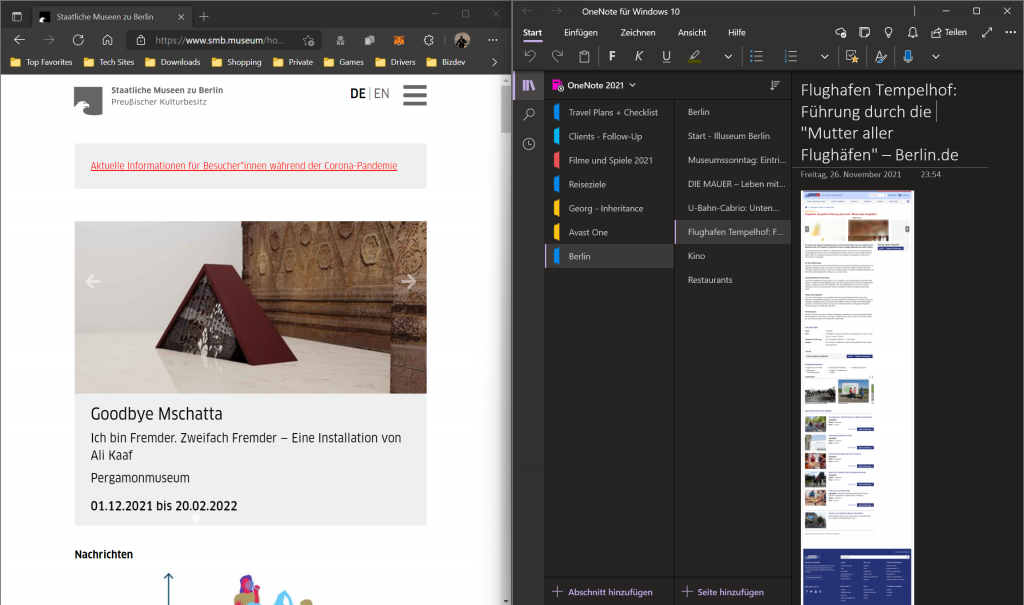Open the Start ribbon tab
The height and width of the screenshot is (605, 1024).
(x=532, y=33)
